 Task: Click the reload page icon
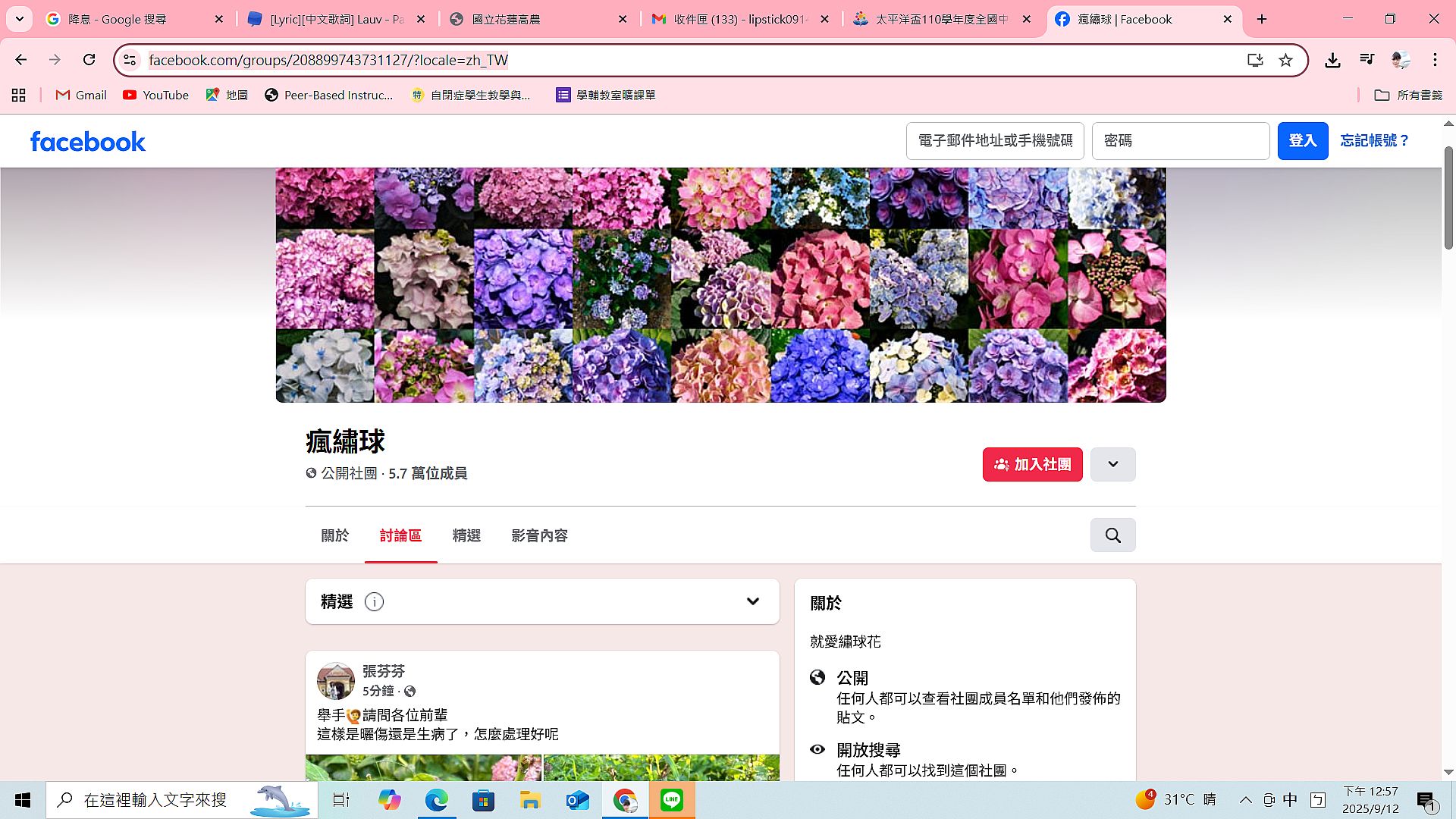pyautogui.click(x=89, y=60)
